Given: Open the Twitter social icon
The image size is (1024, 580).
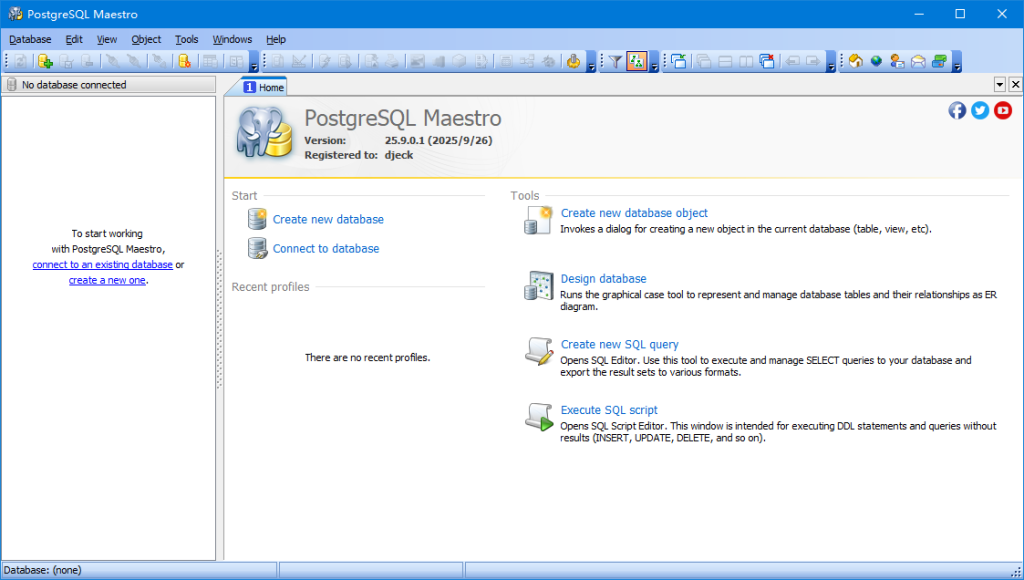Looking at the screenshot, I should click(x=980, y=110).
